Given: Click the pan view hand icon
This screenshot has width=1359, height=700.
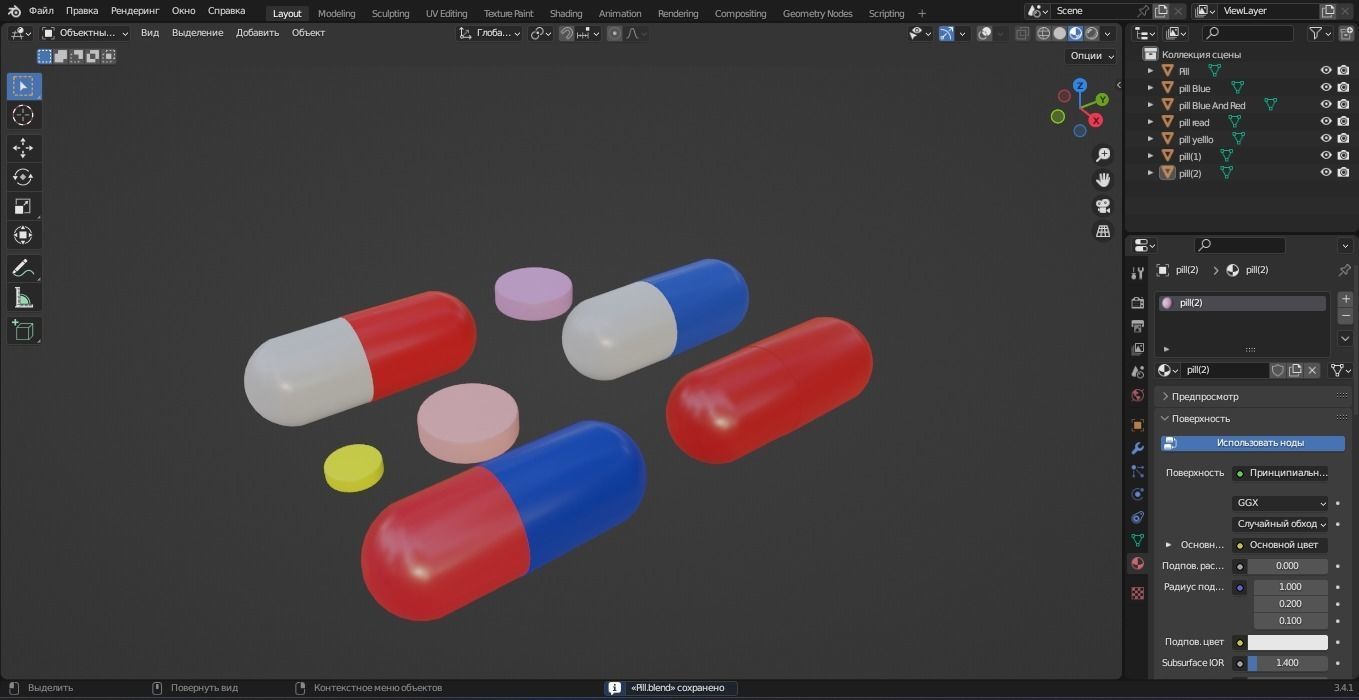Looking at the screenshot, I should click(x=1103, y=180).
